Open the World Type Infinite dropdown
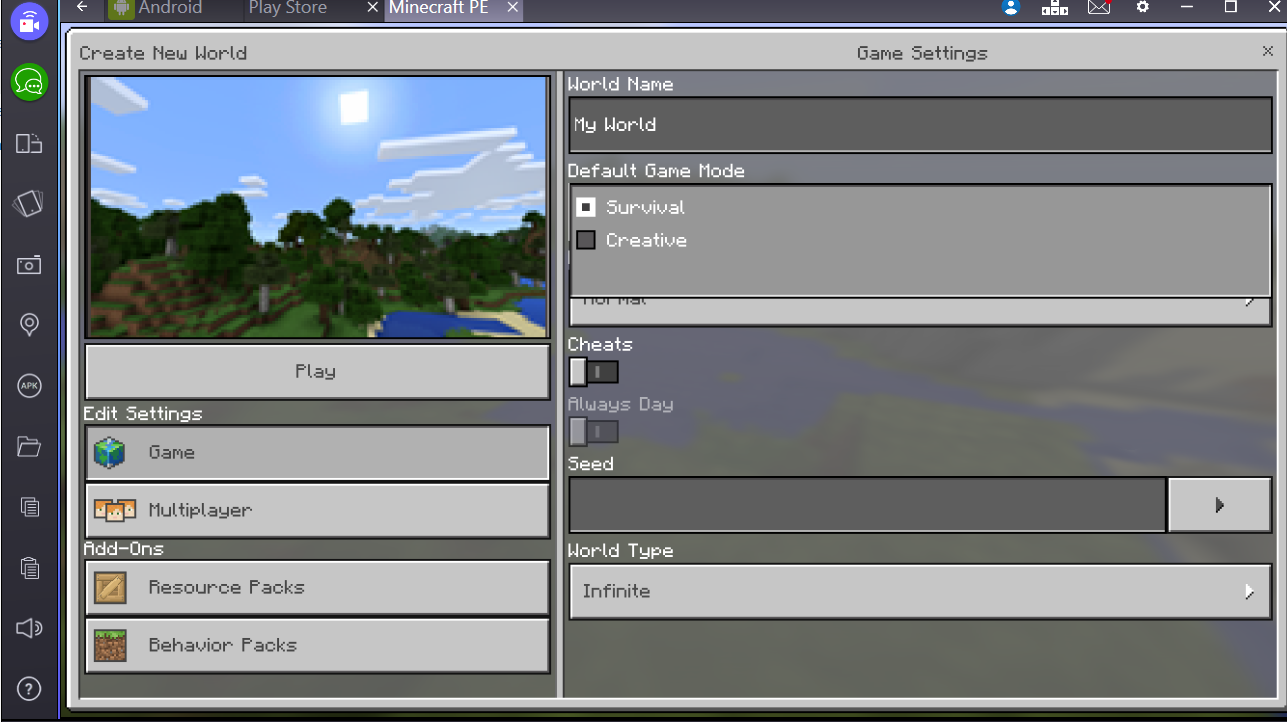The image size is (1287, 722). point(919,591)
